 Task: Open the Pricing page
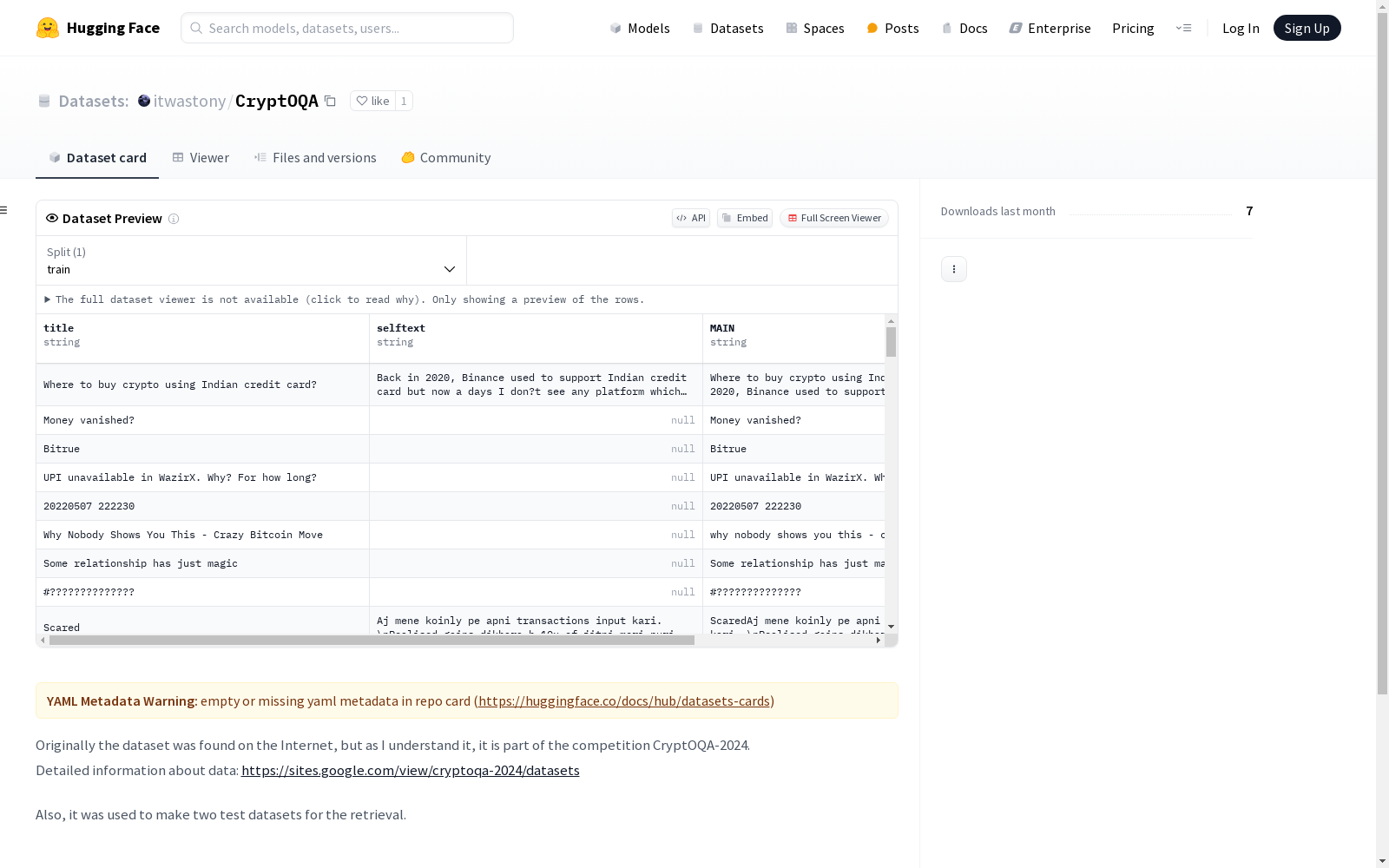pos(1133,28)
